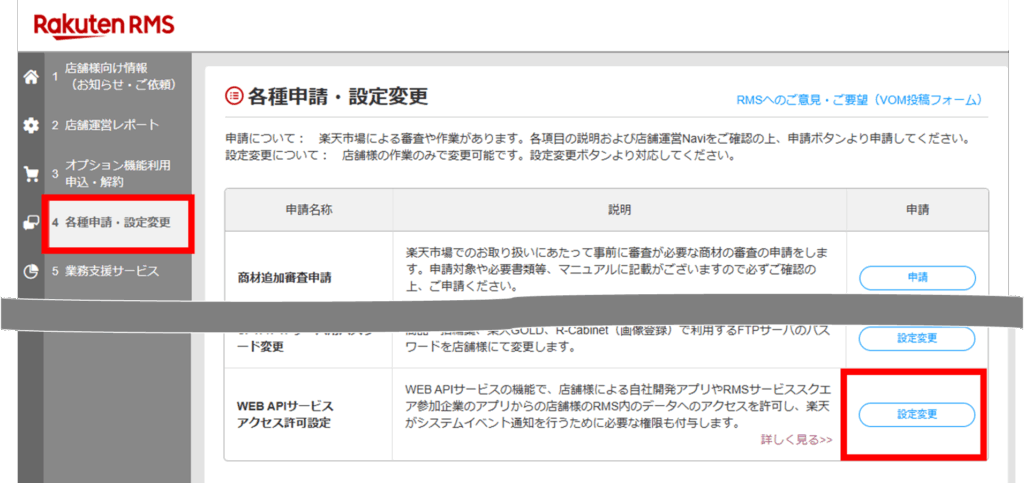
Task: Click 設定変更 for WEB APIサービス アクセス許可設定
Action: tap(917, 414)
